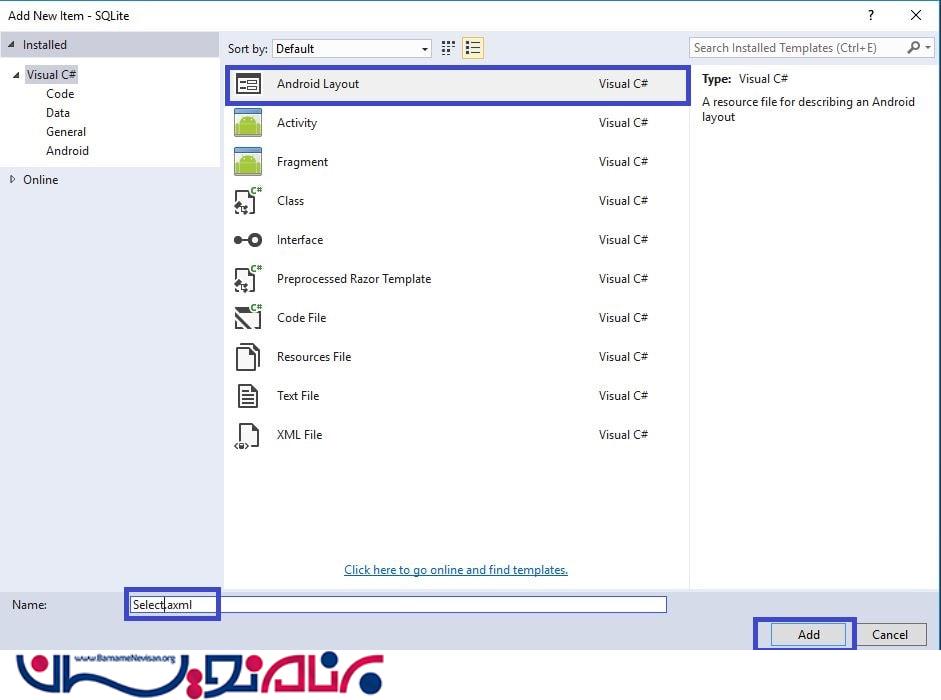The width and height of the screenshot is (941, 700).
Task: Click the Activity template android icon
Action: coord(248,123)
